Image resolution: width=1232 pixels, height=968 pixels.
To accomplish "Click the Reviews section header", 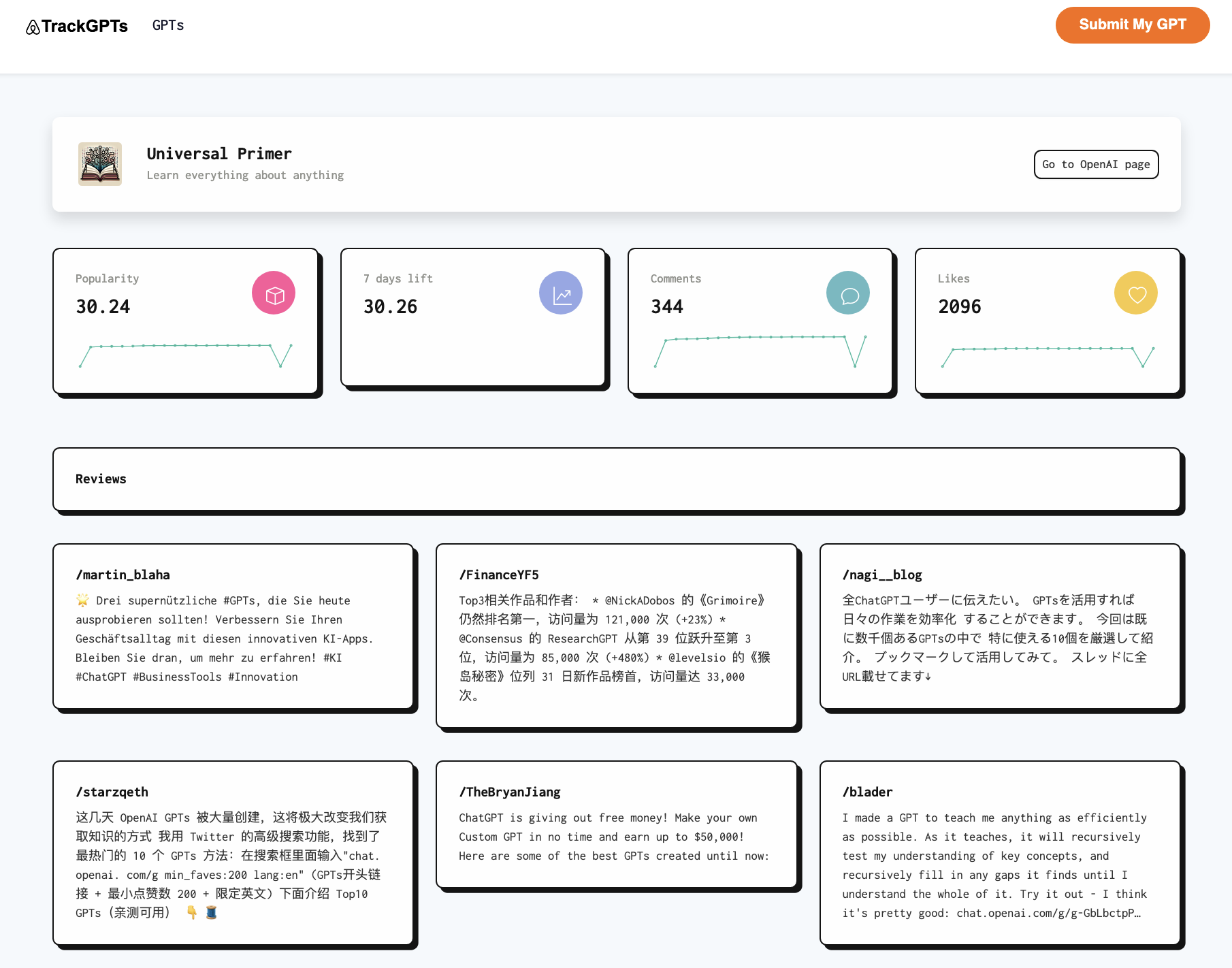I will click(616, 479).
